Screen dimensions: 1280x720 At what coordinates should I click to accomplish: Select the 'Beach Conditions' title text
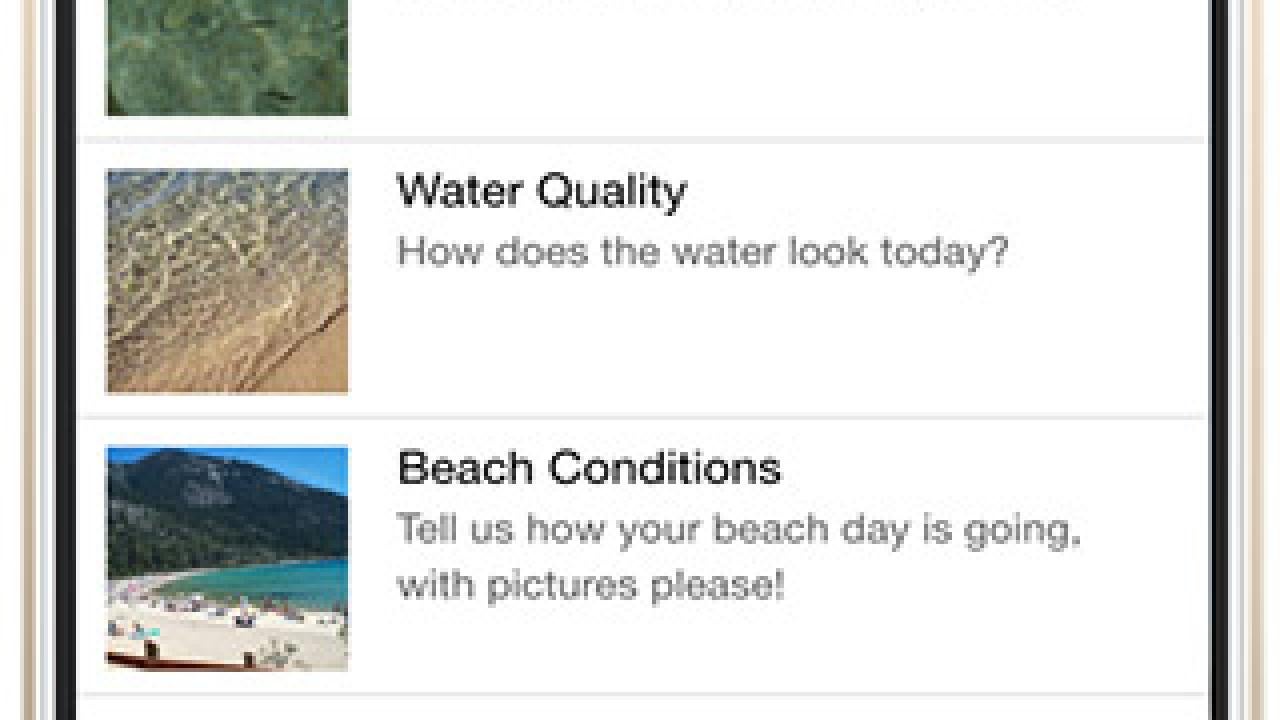click(590, 468)
